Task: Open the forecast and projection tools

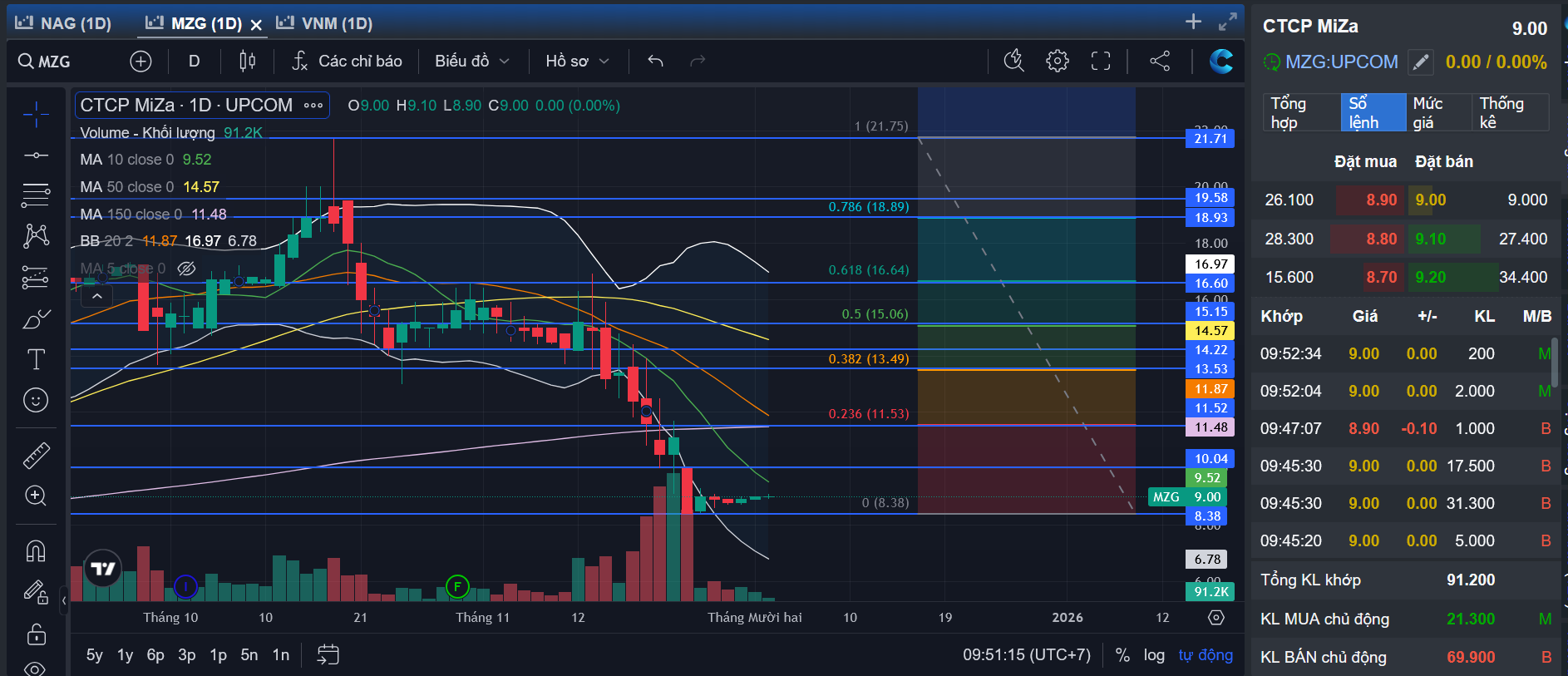Action: (36, 277)
